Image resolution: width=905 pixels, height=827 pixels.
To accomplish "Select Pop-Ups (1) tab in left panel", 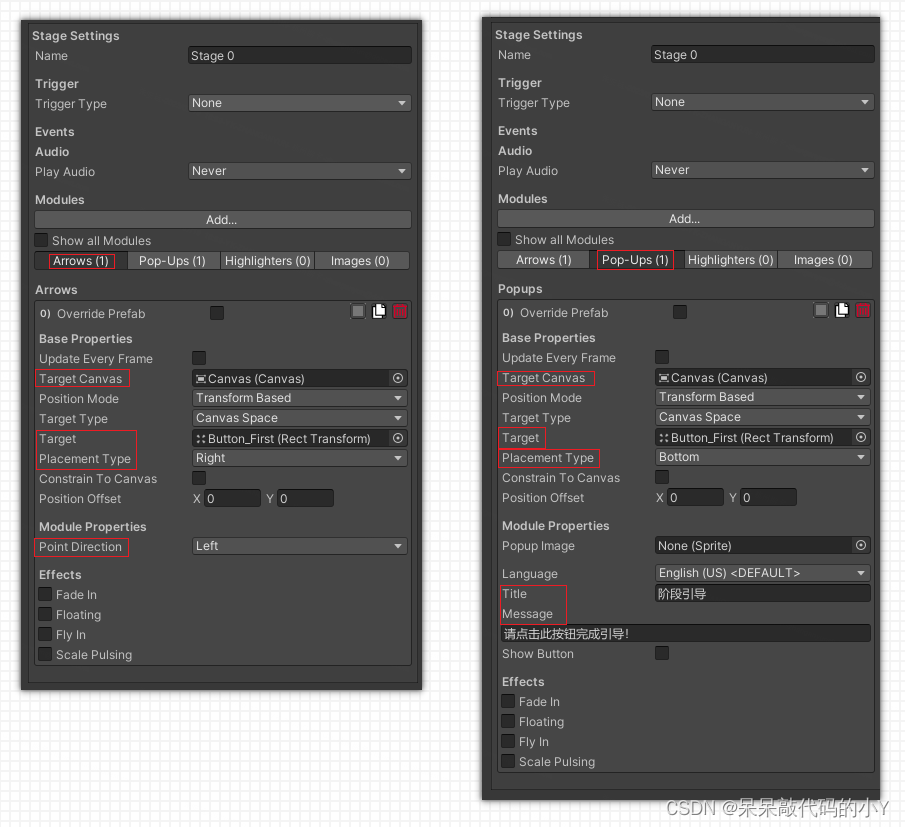I will 173,261.
